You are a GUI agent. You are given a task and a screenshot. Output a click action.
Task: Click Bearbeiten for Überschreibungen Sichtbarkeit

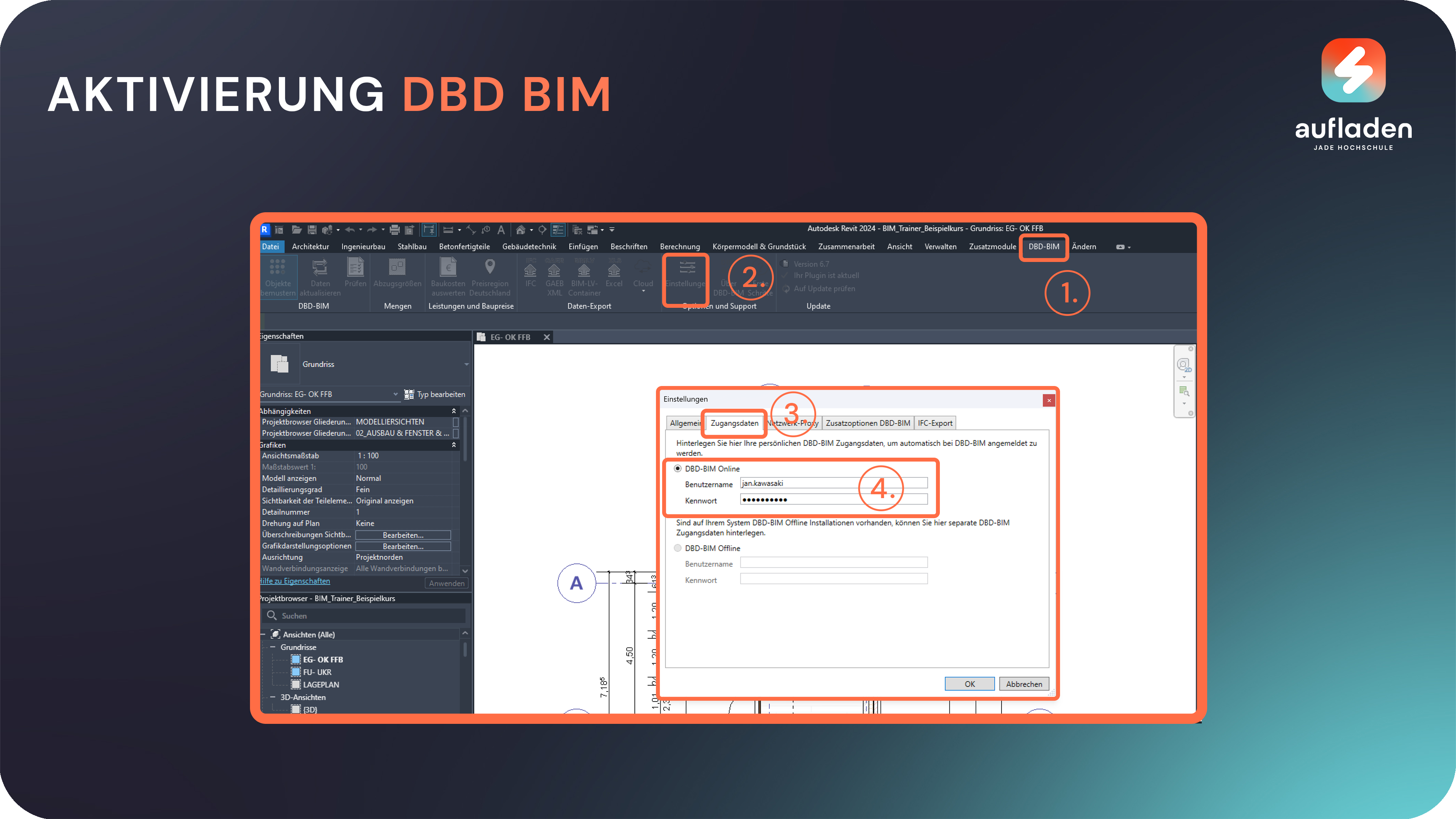[x=403, y=535]
